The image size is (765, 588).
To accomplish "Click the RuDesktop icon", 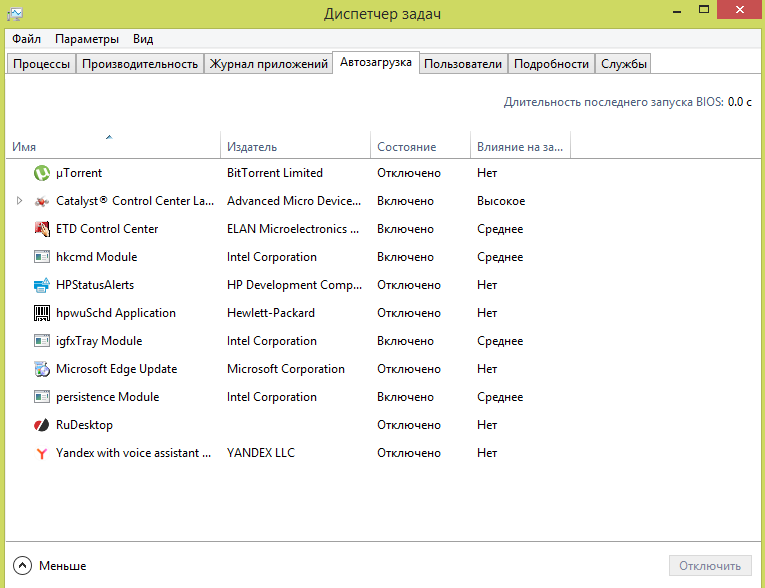I will (x=41, y=425).
